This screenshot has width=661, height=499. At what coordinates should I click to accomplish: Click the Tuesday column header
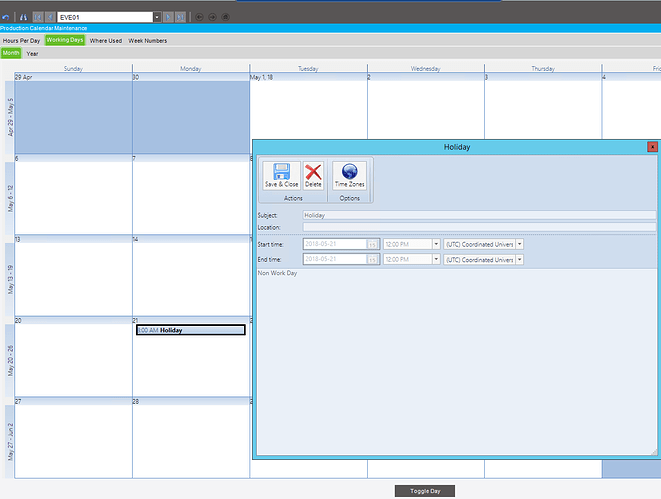tap(308, 68)
